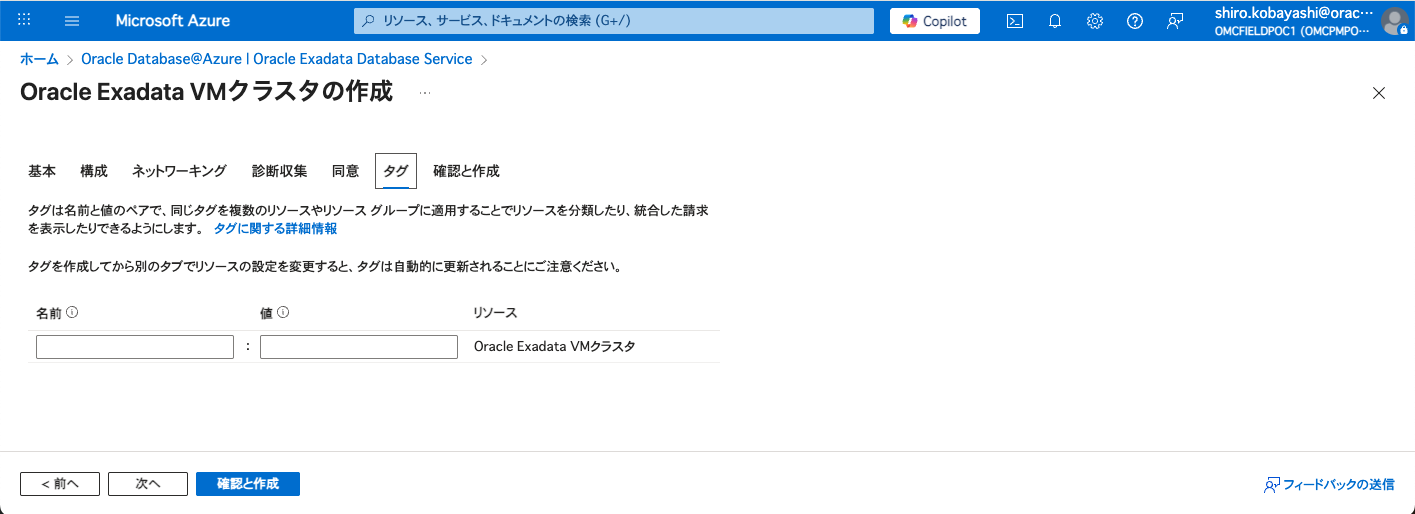Switch to the 確認と作成 tab
This screenshot has width=1415, height=514.
(466, 171)
